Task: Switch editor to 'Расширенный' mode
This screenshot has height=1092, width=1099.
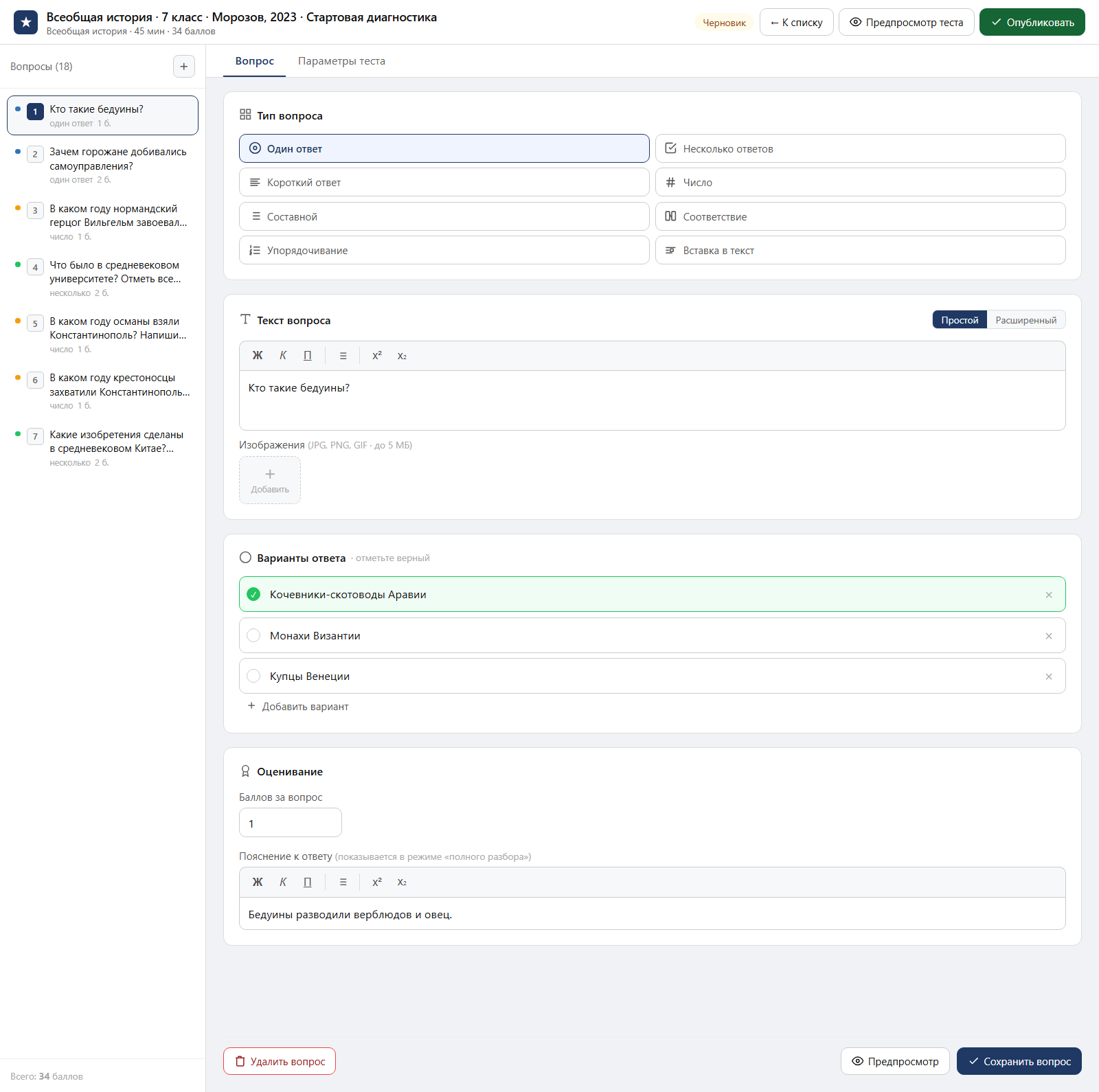Action: click(x=1026, y=320)
